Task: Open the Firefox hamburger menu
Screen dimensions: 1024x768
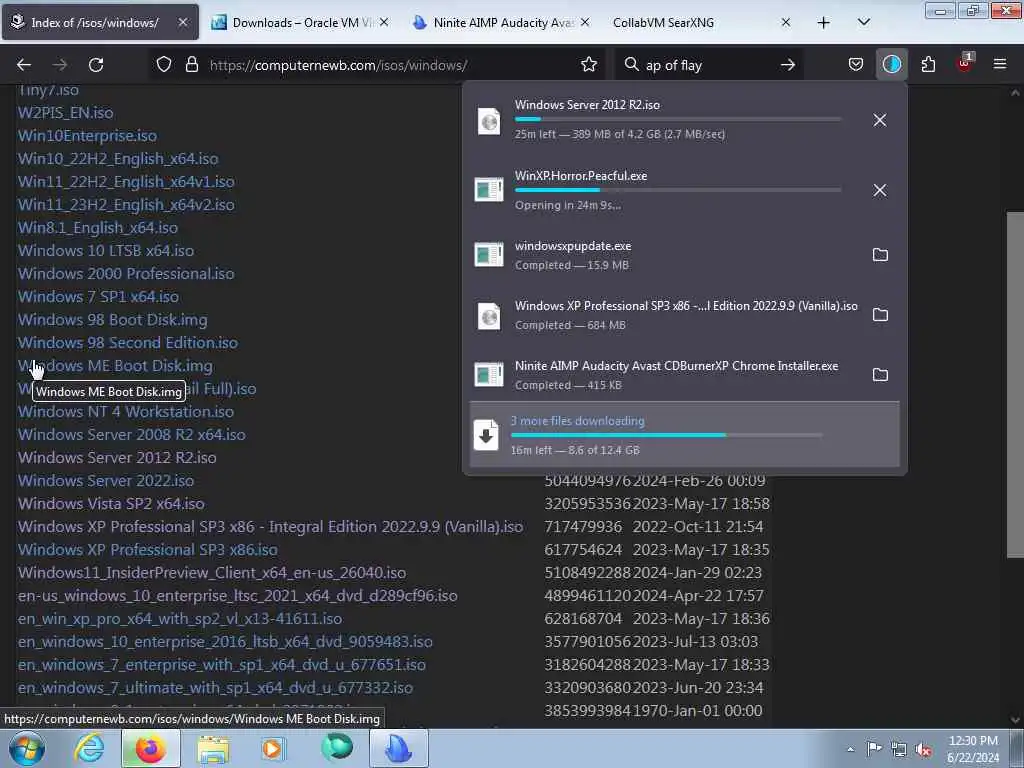Action: pos(1000,65)
